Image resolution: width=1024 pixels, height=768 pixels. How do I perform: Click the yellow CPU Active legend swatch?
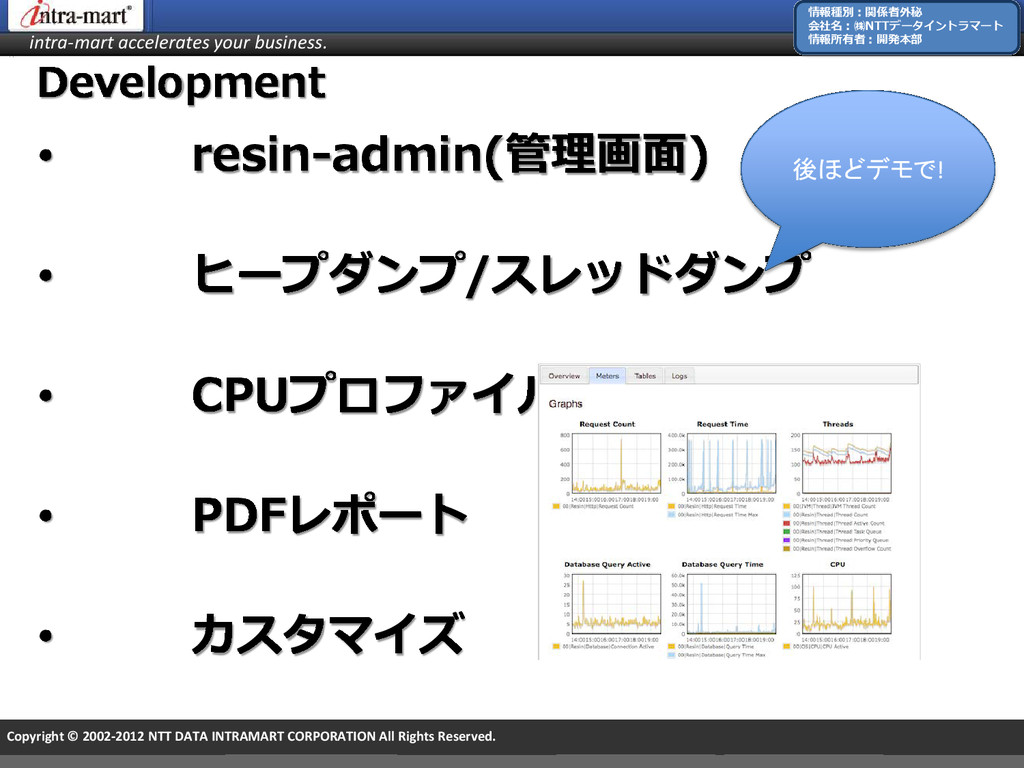787,647
